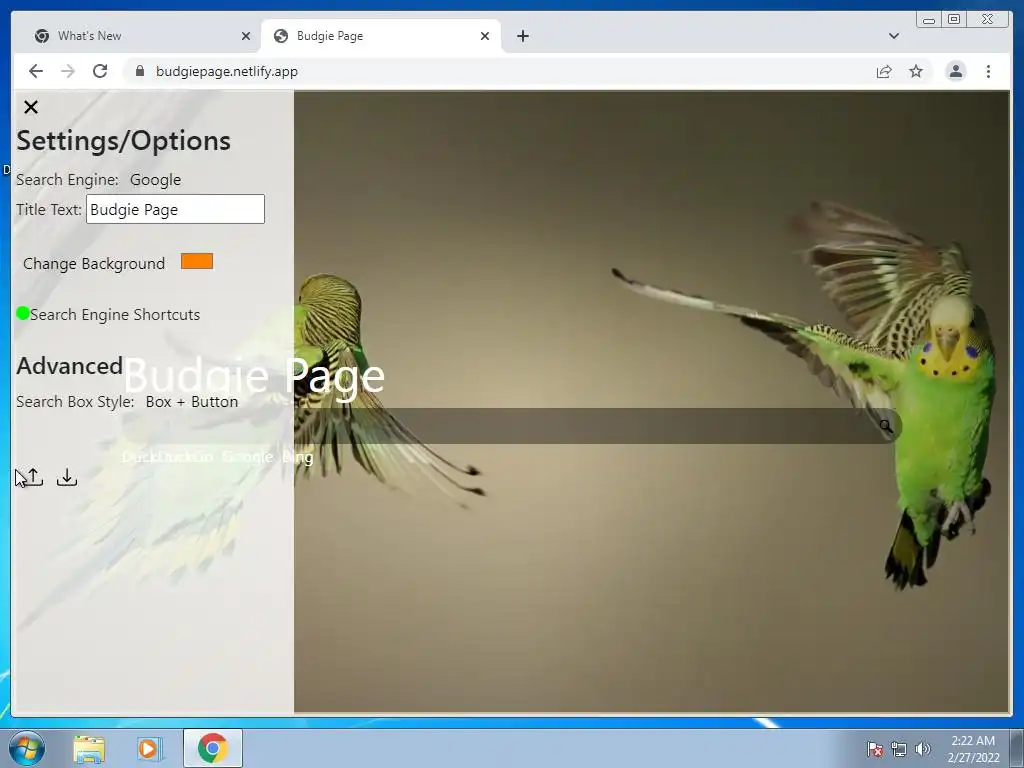Image resolution: width=1024 pixels, height=768 pixels.
Task: Click Change Background label
Action: [x=94, y=264]
